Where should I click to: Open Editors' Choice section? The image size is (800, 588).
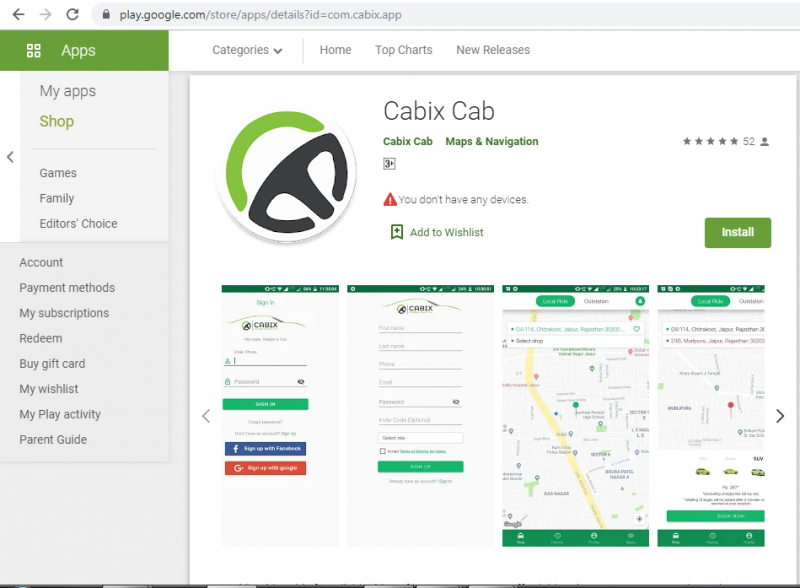79,224
